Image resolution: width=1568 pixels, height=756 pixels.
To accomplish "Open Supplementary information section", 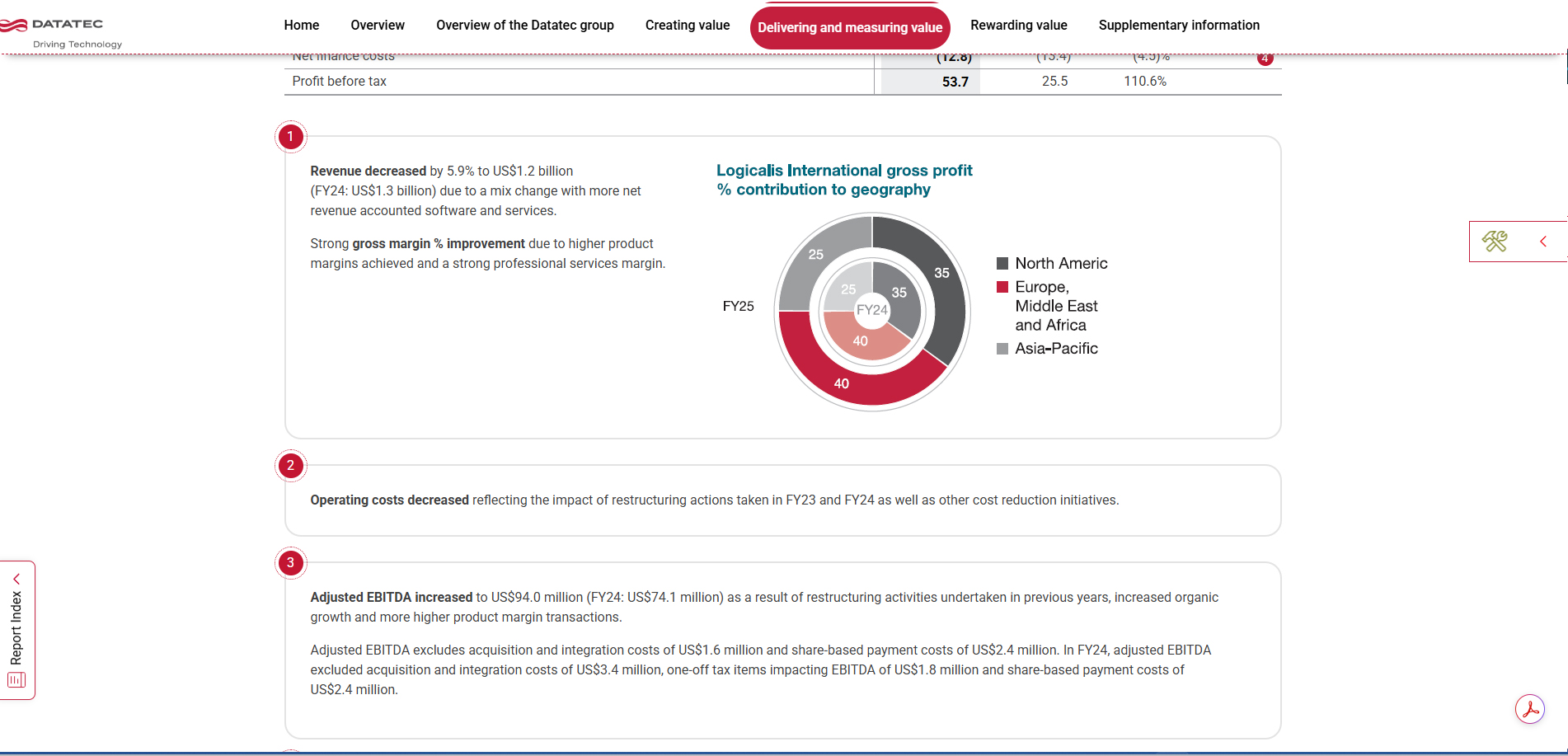I will 1179,26.
